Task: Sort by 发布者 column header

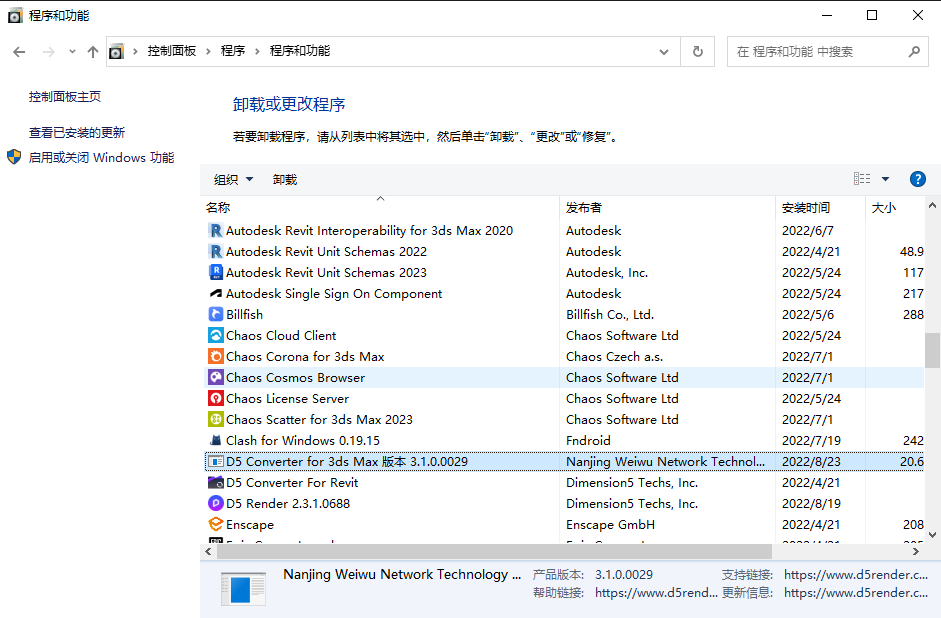Action: 667,208
